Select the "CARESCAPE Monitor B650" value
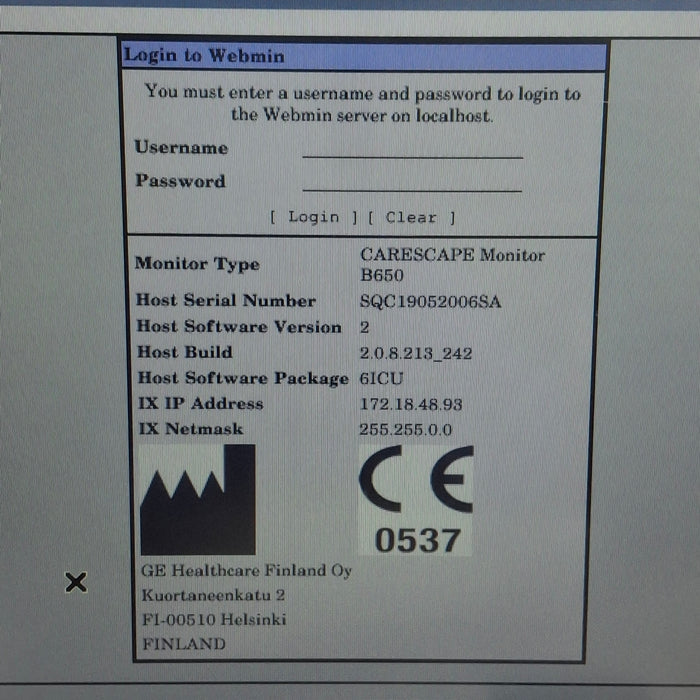 coord(452,265)
